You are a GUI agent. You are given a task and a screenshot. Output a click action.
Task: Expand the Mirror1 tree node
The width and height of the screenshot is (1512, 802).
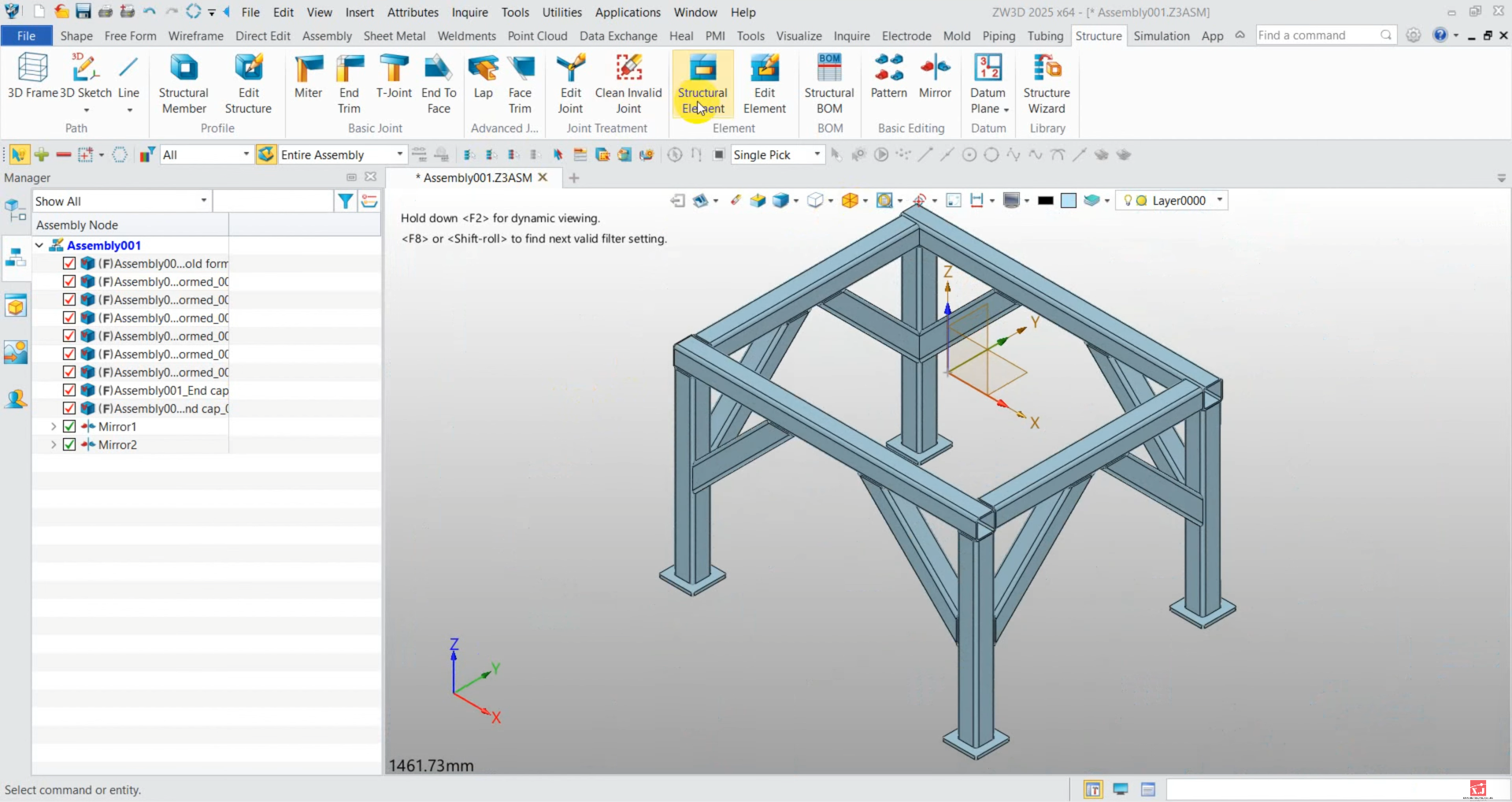(53, 426)
